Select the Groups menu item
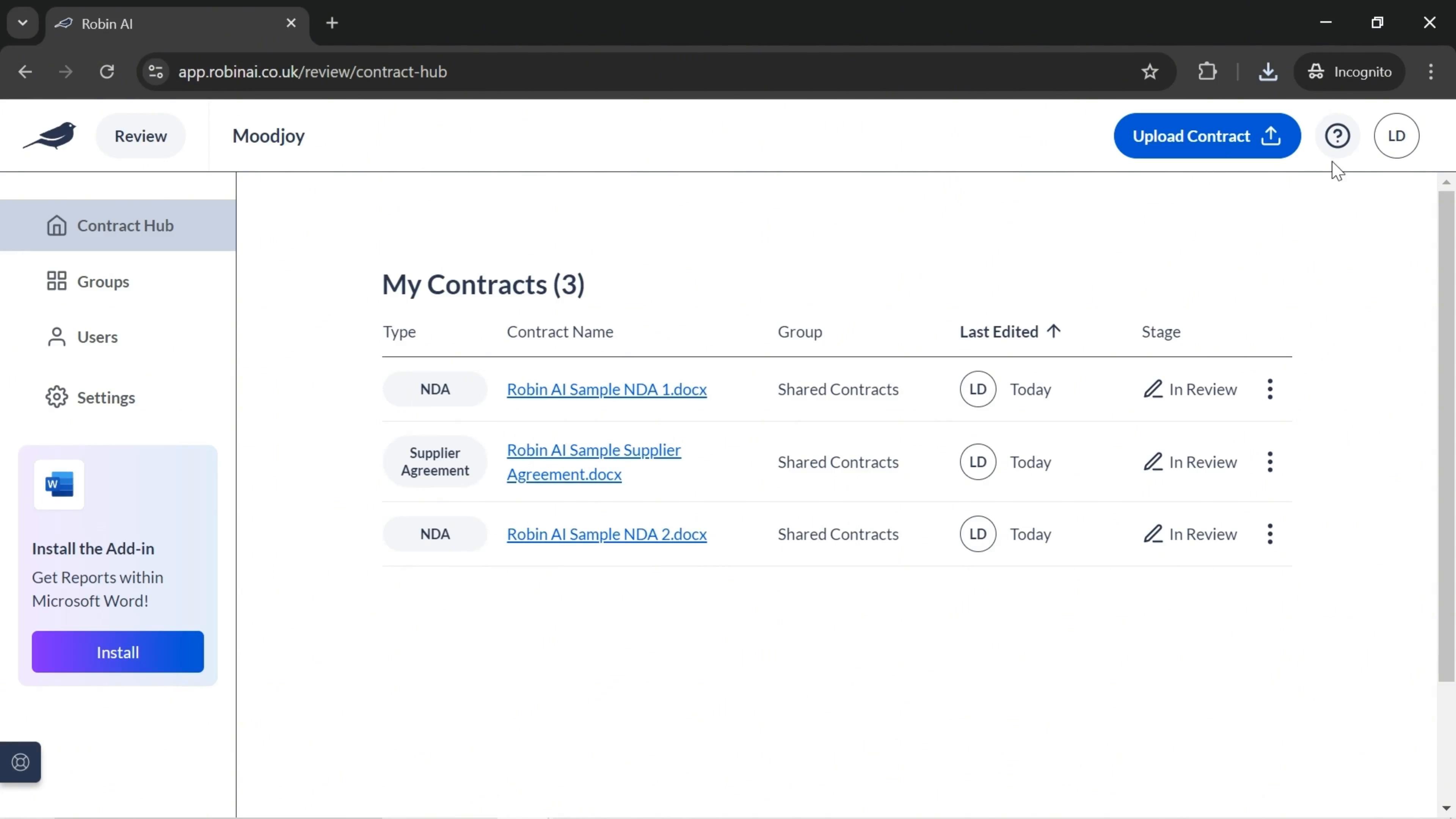1456x819 pixels. pos(104,281)
